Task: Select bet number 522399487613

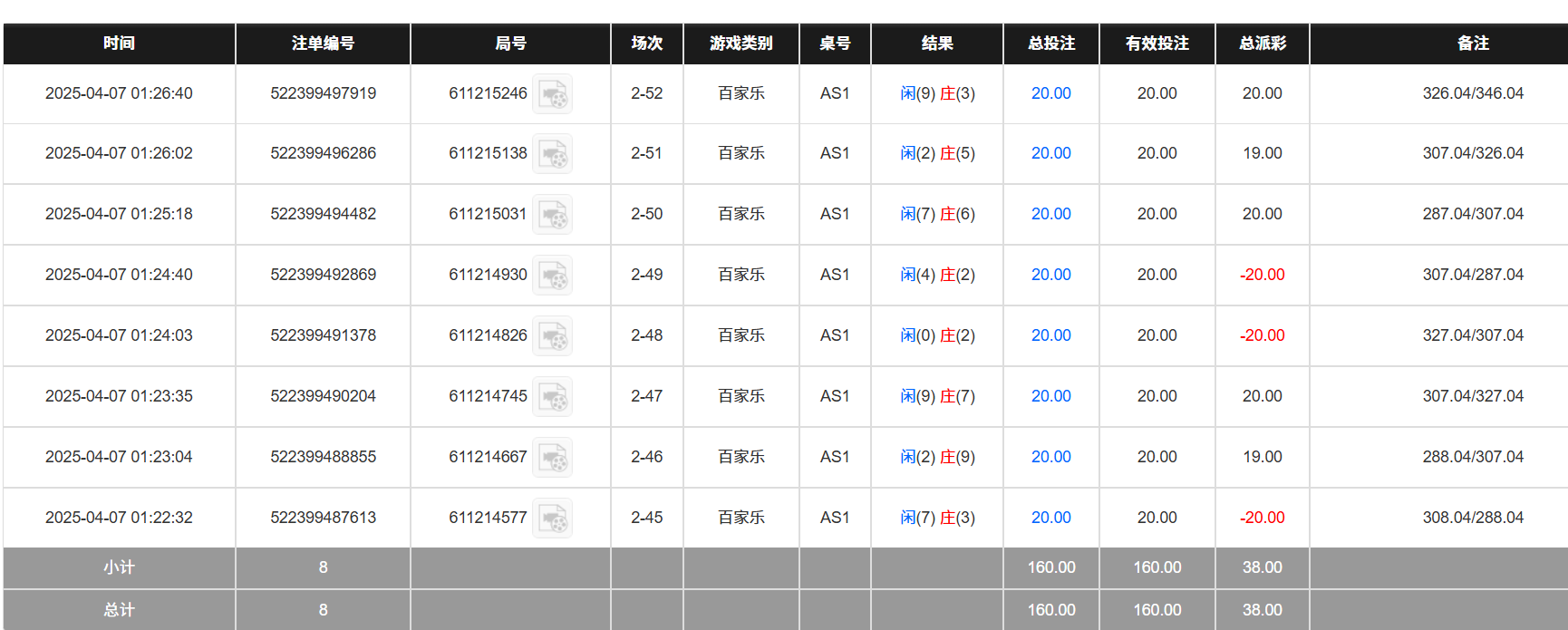Action: pos(323,518)
